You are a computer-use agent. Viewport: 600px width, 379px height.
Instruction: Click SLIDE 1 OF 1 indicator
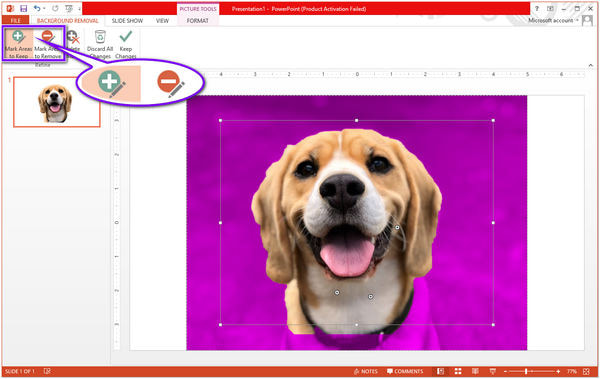(20, 371)
